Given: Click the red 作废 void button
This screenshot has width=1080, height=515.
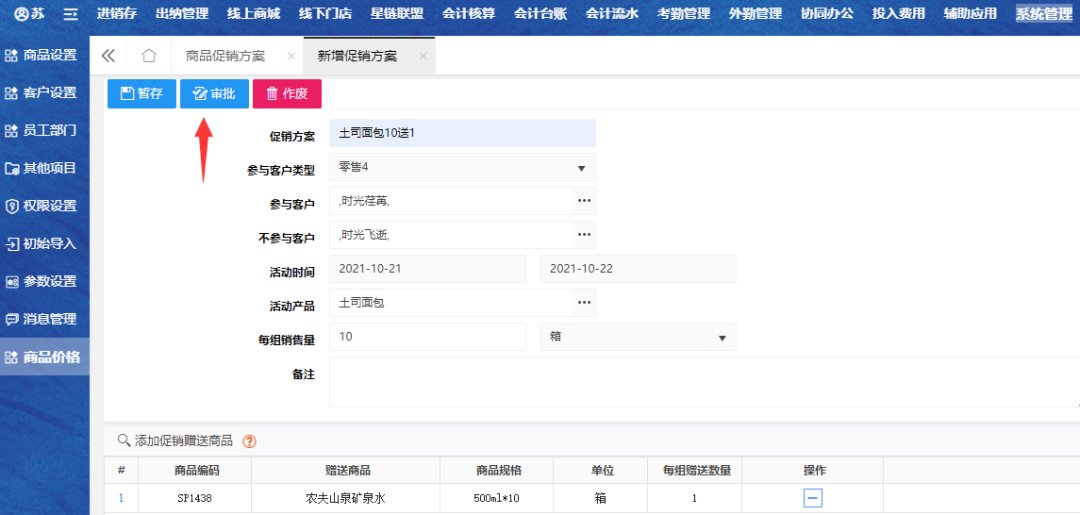Looking at the screenshot, I should (287, 94).
